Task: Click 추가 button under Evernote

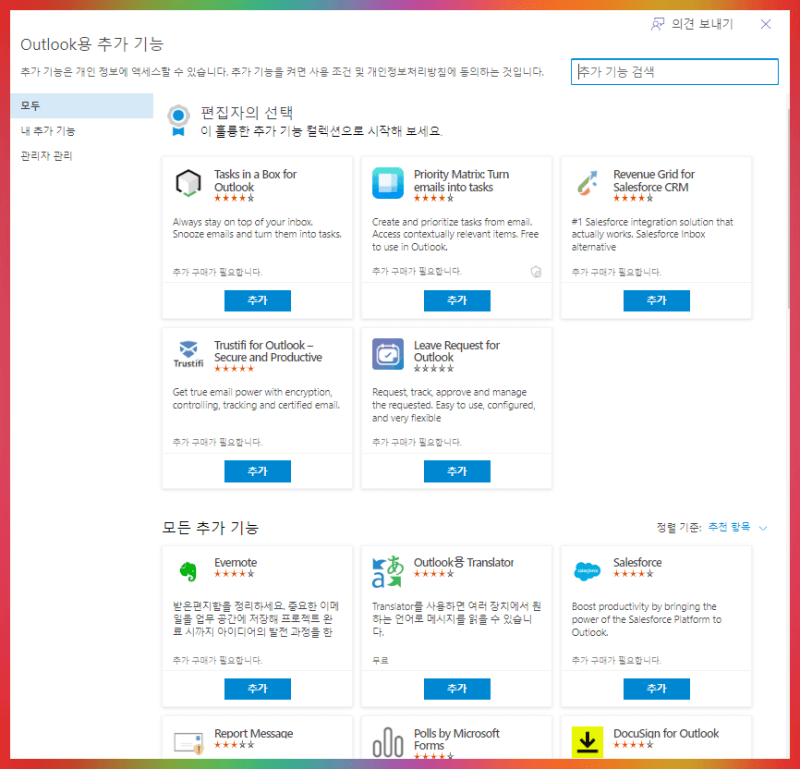Action: [x=257, y=688]
